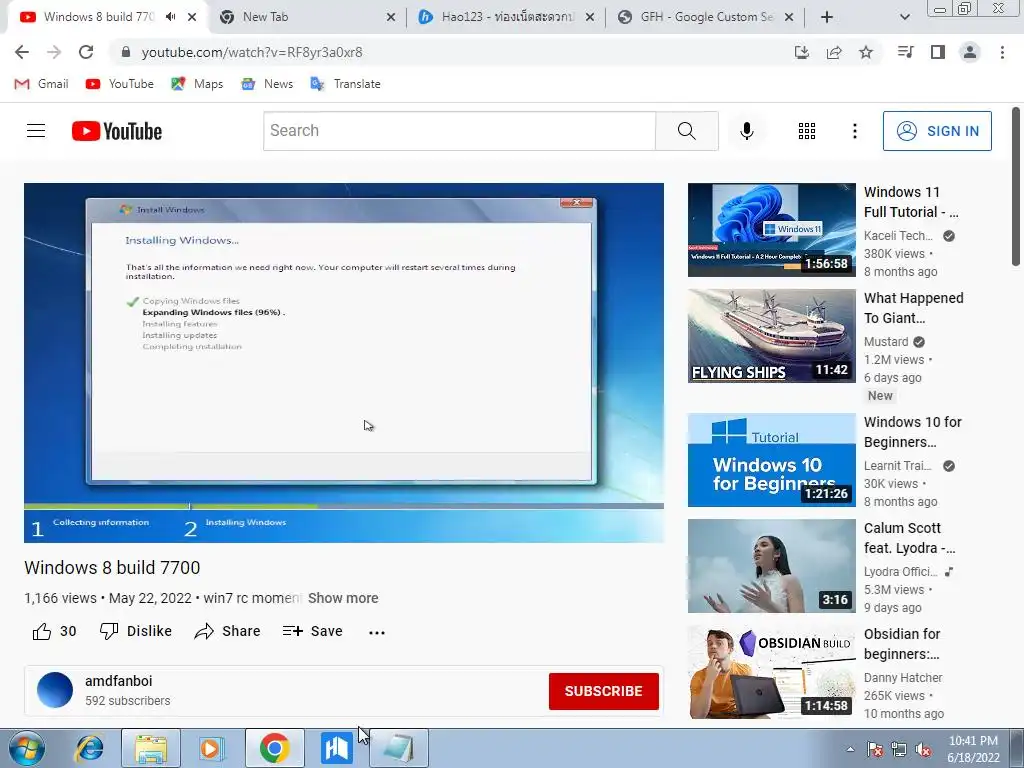
Task: Click the page vertical scrollbar
Action: [1016, 186]
